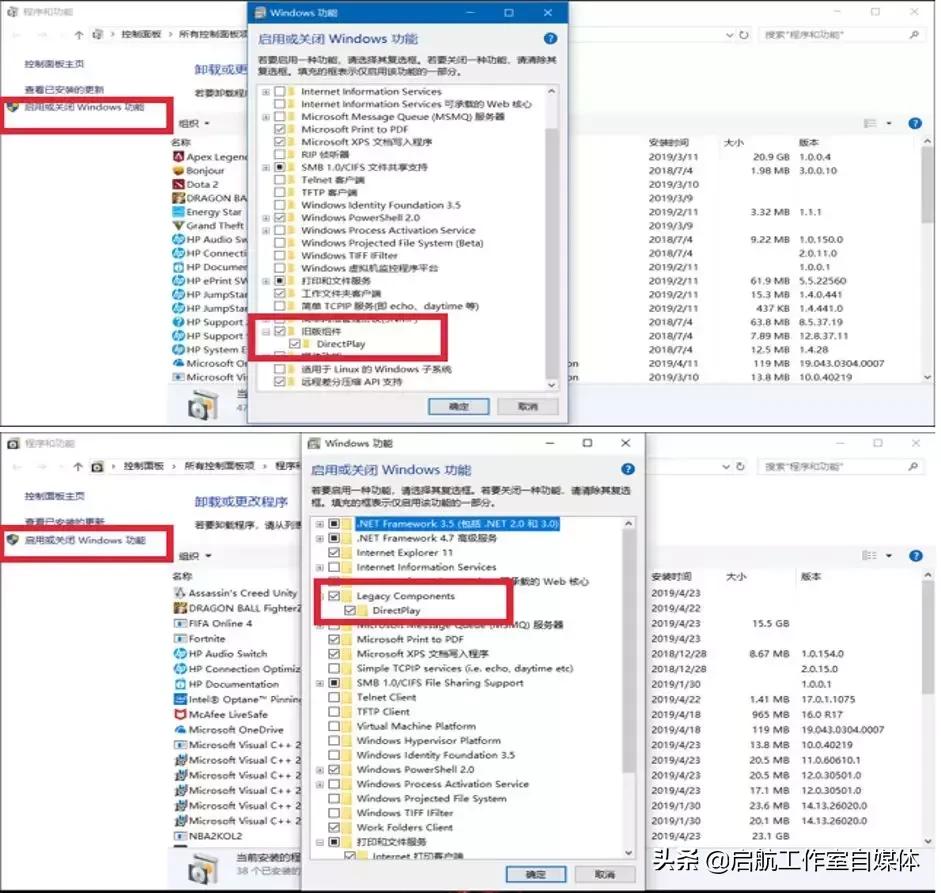Select the Bonjour program icon

click(x=178, y=170)
